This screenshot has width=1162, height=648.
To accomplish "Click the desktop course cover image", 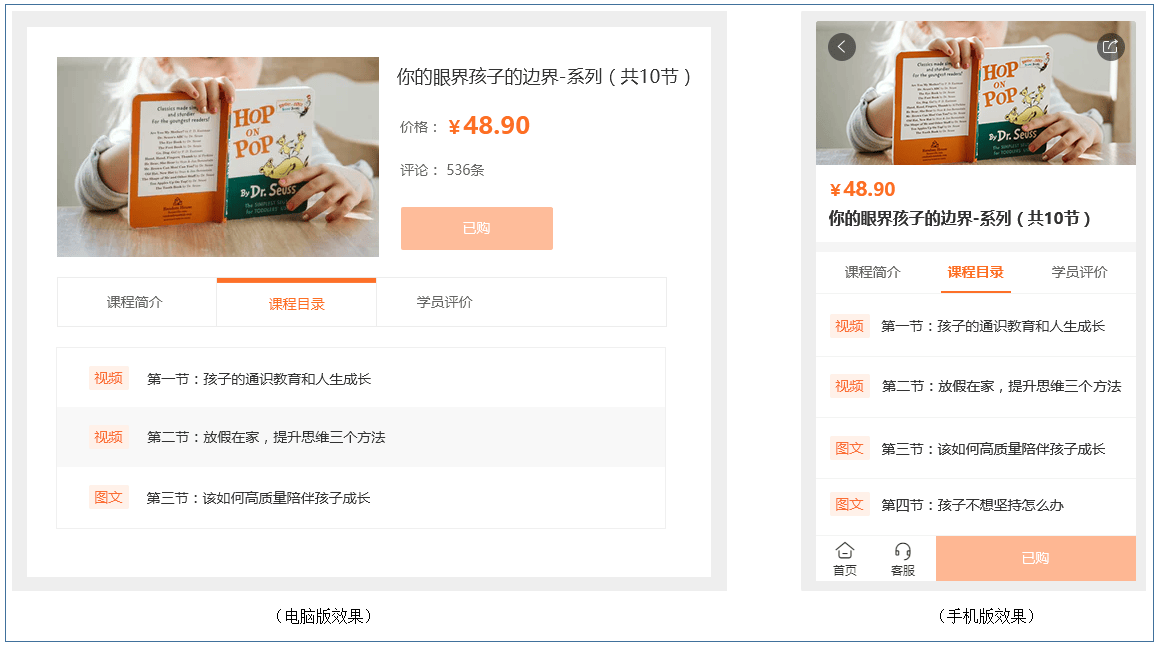I will click(x=217, y=157).
